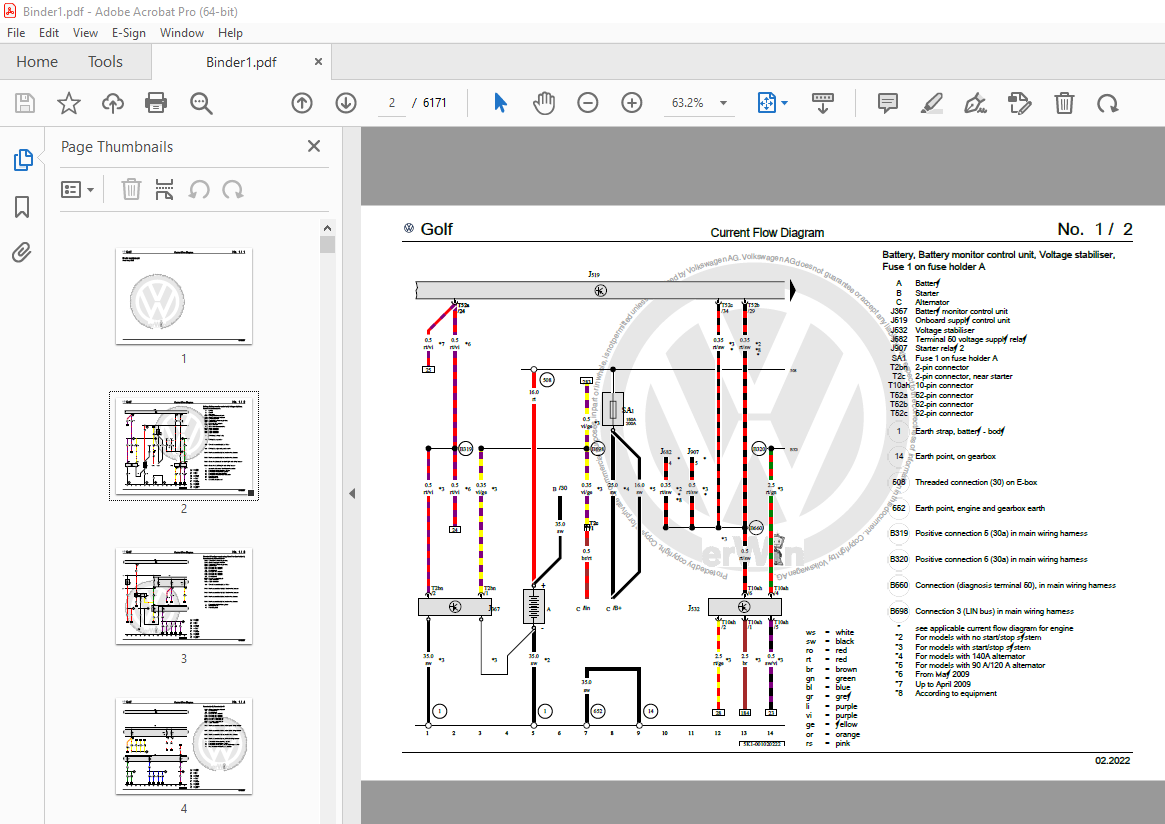Delete selected thumbnail page

pyautogui.click(x=131, y=189)
